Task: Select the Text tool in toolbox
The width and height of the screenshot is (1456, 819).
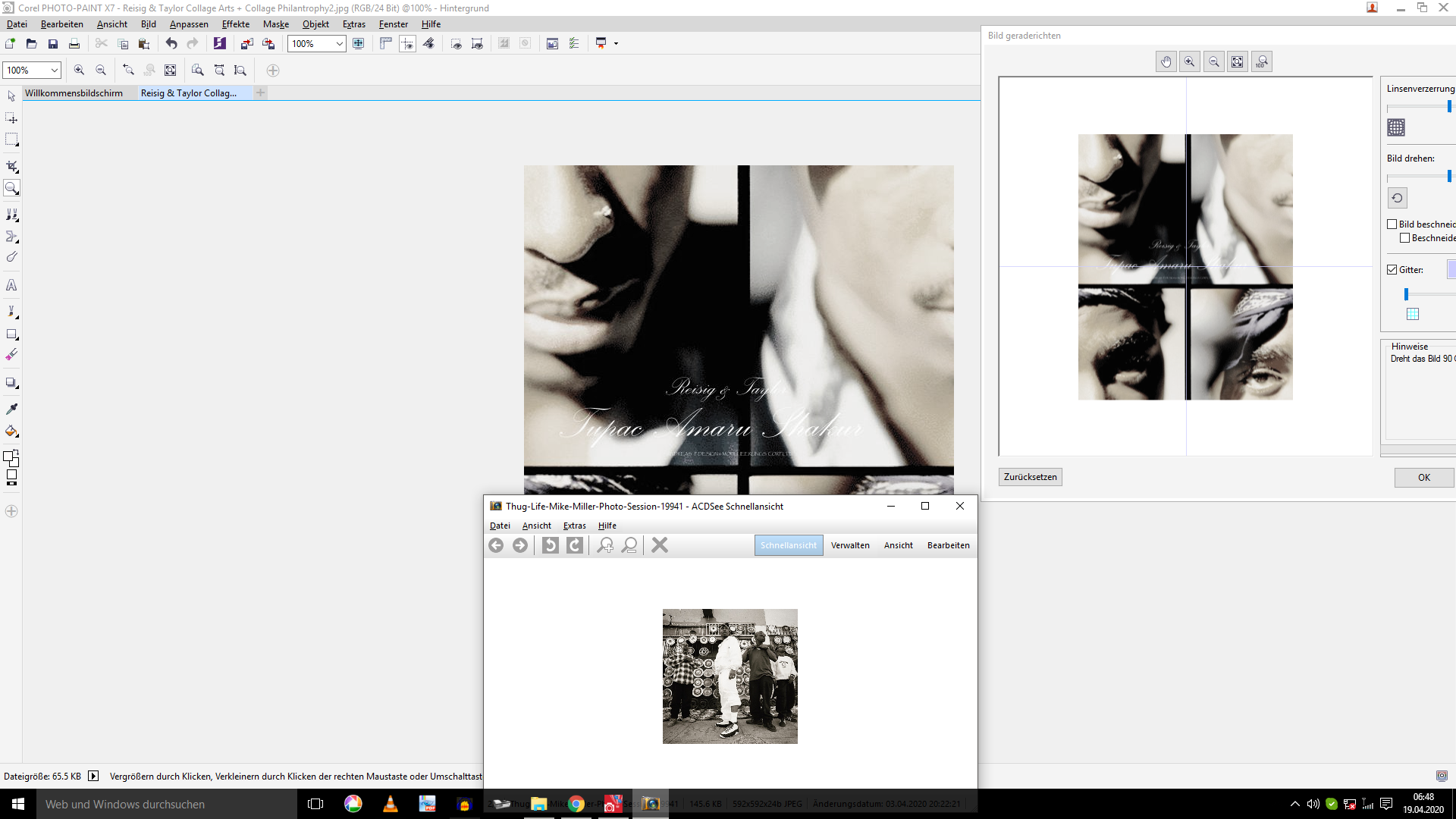Action: tap(11, 286)
